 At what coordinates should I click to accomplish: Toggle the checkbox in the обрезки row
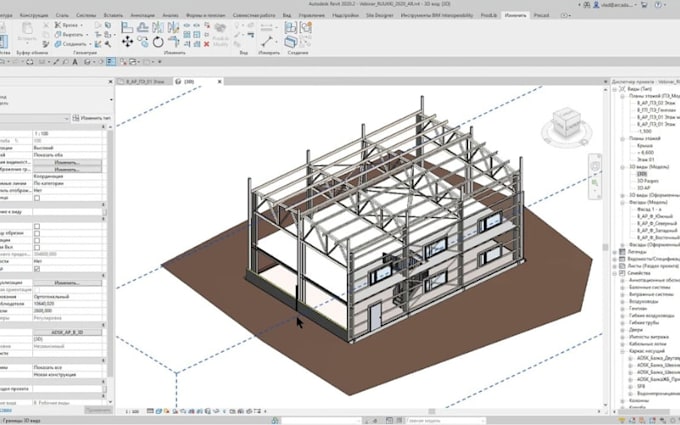pos(37,233)
